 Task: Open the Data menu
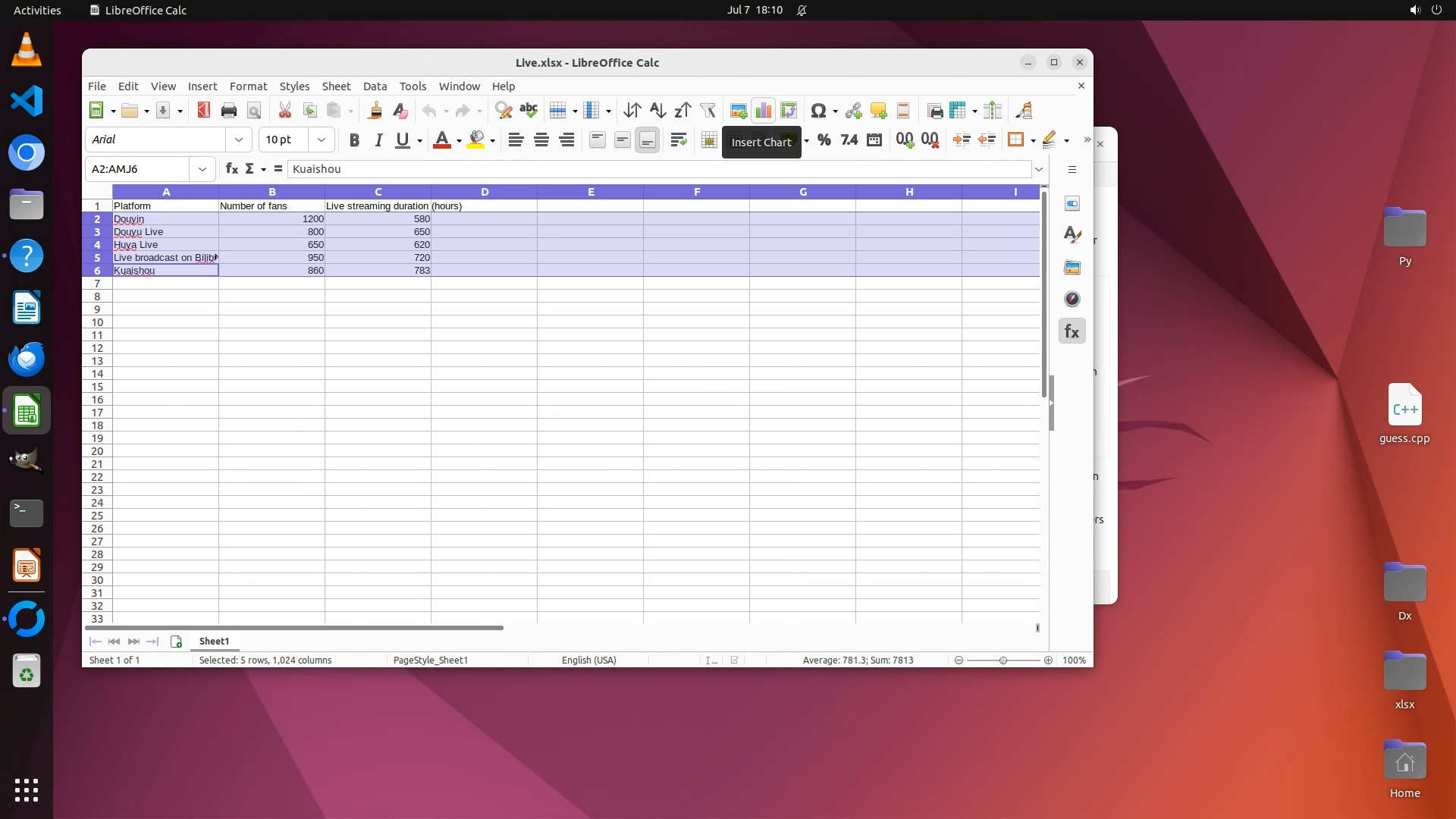[375, 86]
